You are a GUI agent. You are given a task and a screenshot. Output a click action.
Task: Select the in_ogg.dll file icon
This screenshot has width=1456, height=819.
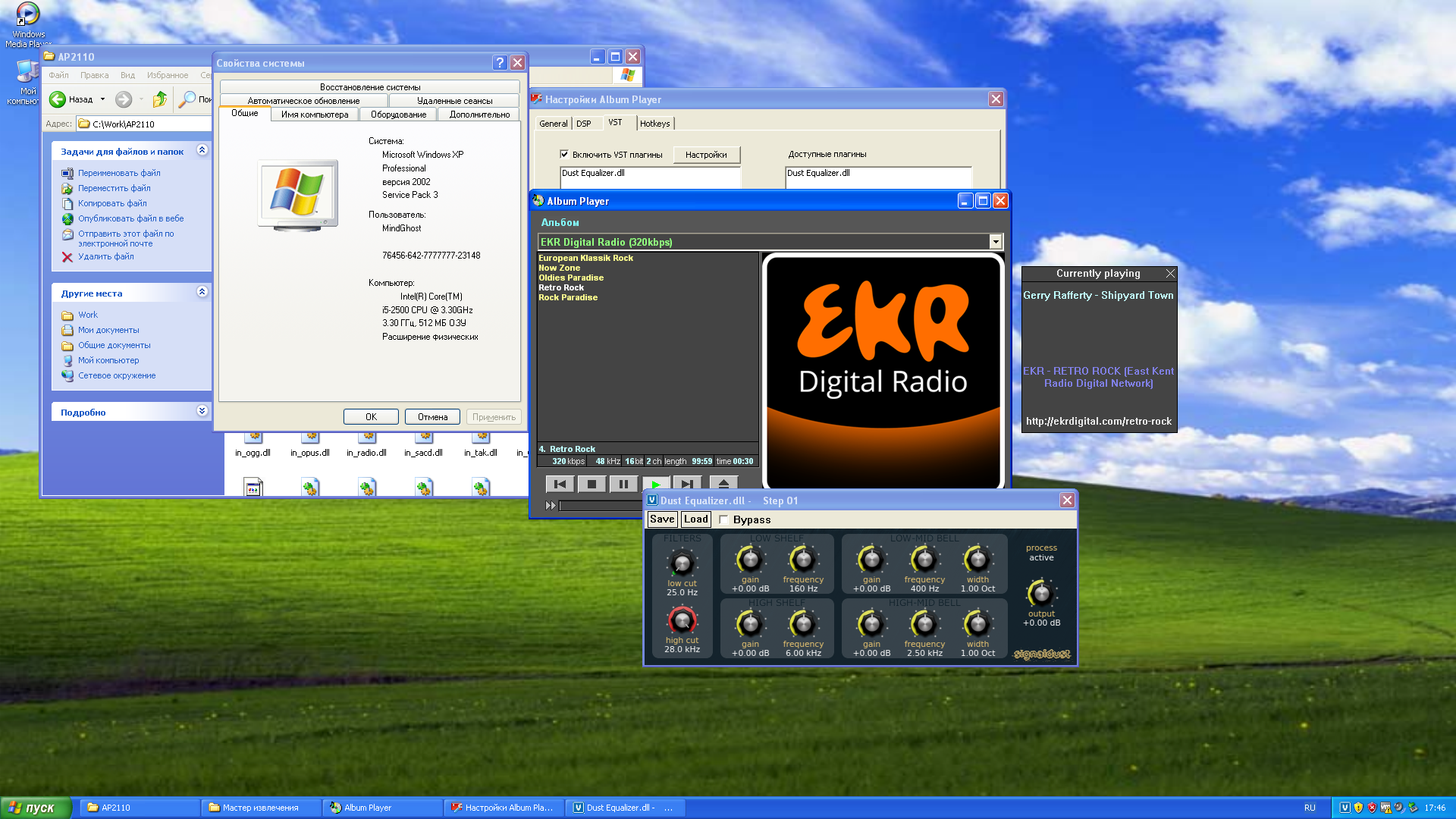click(253, 438)
